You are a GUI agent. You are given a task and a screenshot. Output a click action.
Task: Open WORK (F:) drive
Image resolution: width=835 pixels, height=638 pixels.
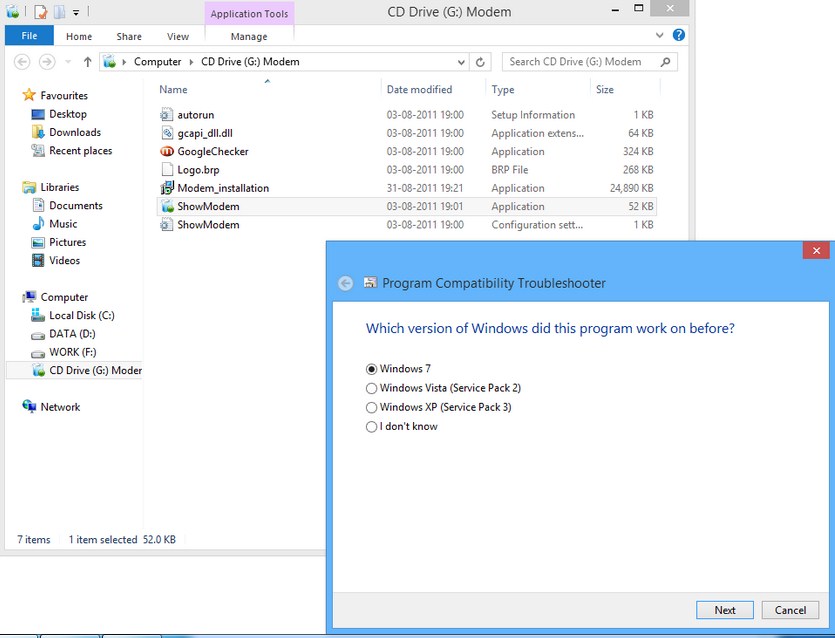click(72, 352)
